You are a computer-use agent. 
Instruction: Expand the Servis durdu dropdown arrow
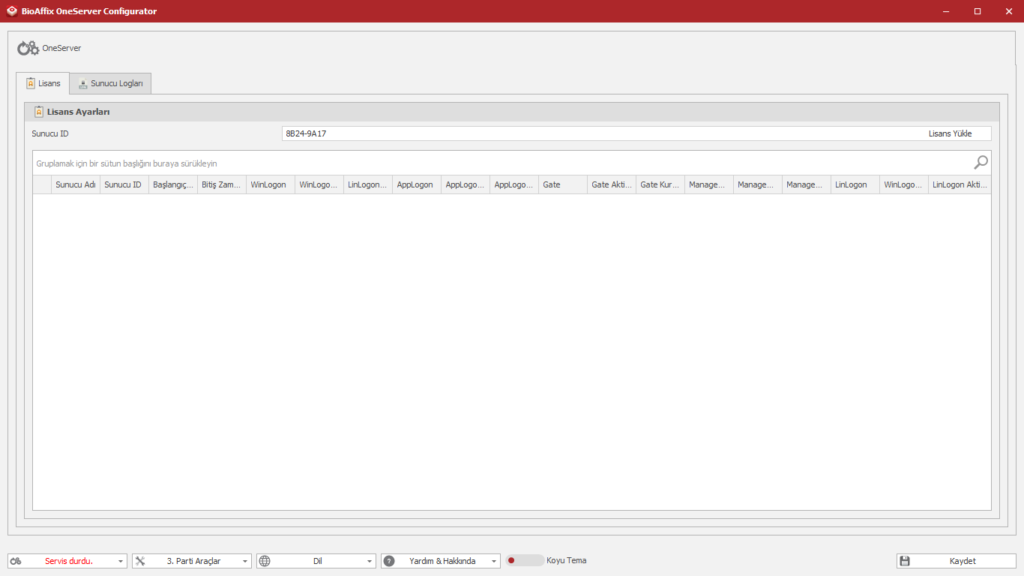coord(121,561)
